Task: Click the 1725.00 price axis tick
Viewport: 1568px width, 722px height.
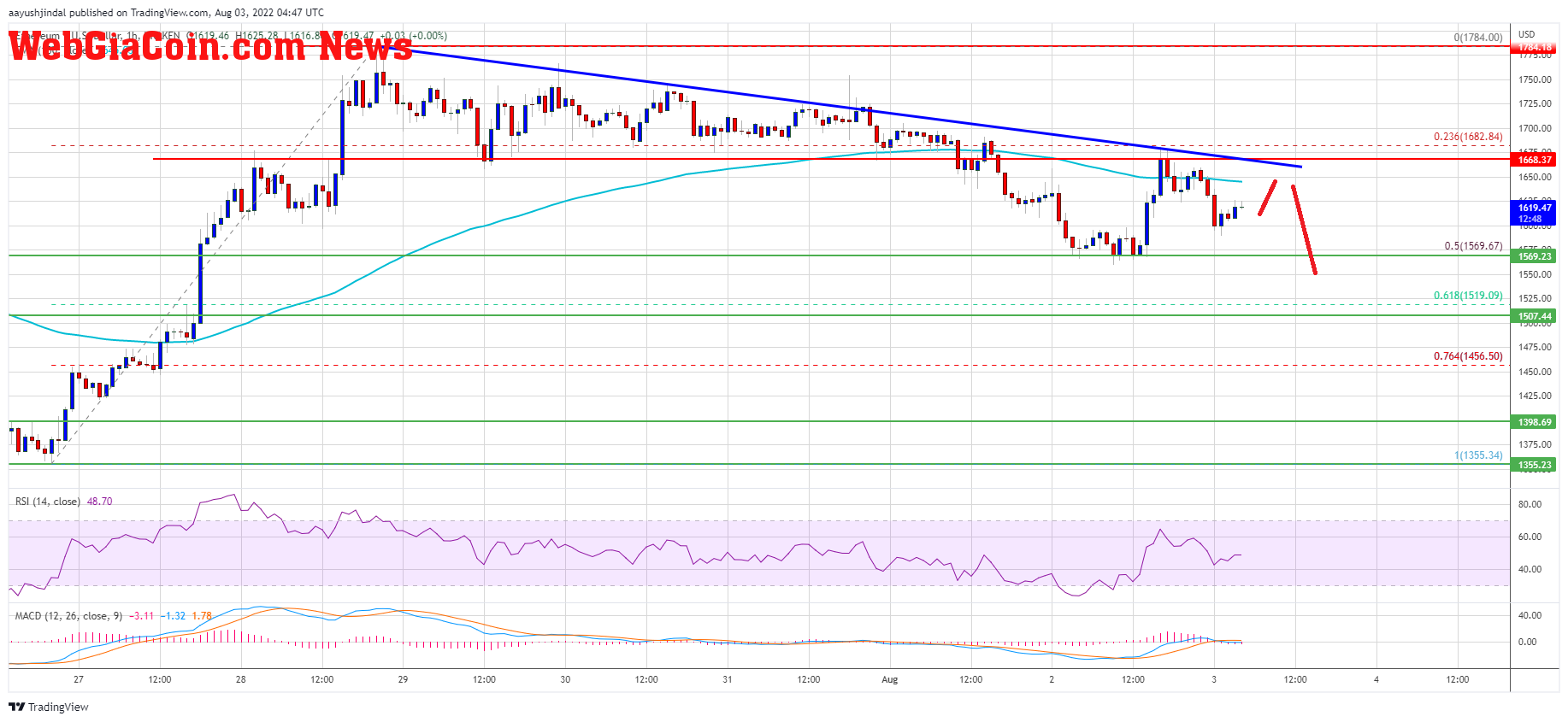Action: [x=1535, y=103]
